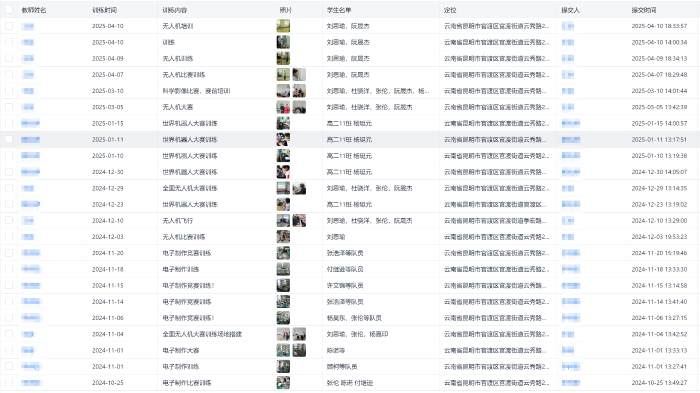
Task: Click the submit time 2025-01-10 13:19:38
Action: (x=659, y=155)
